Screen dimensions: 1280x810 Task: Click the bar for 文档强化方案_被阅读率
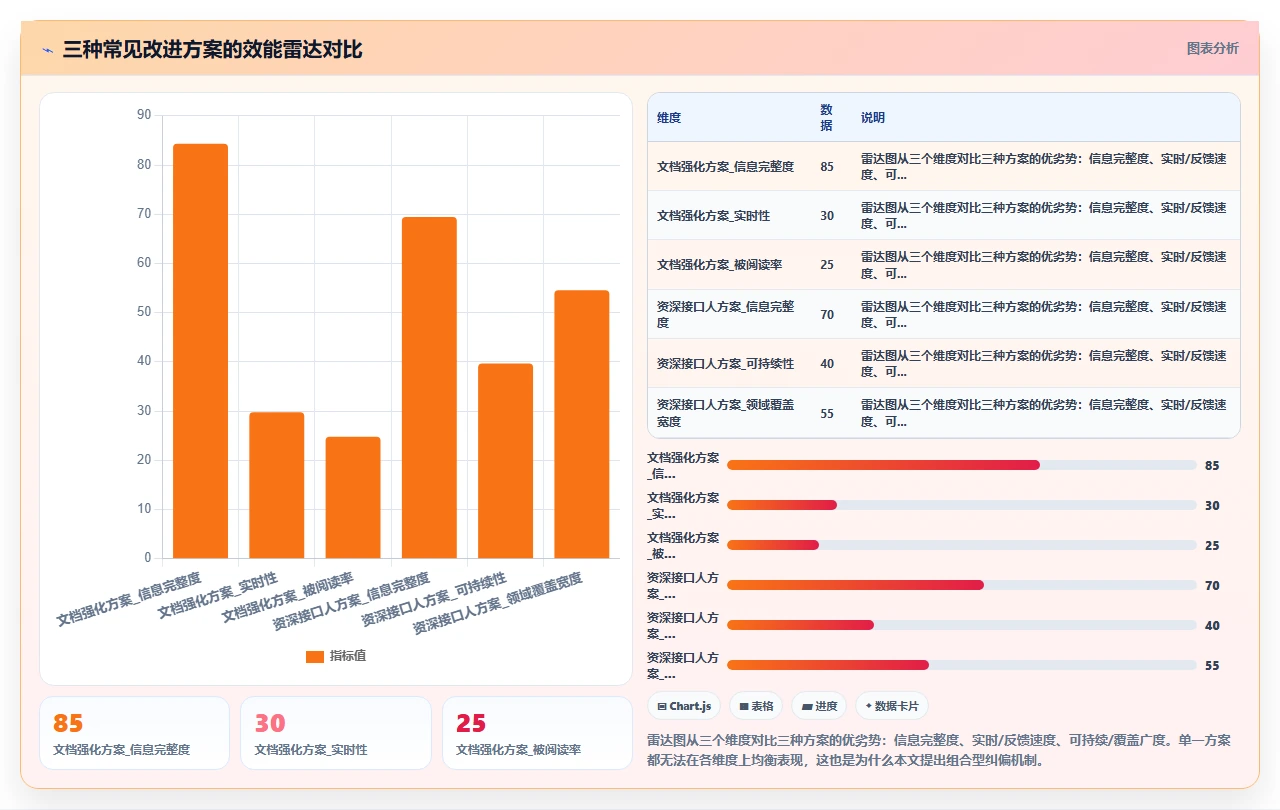pyautogui.click(x=353, y=497)
